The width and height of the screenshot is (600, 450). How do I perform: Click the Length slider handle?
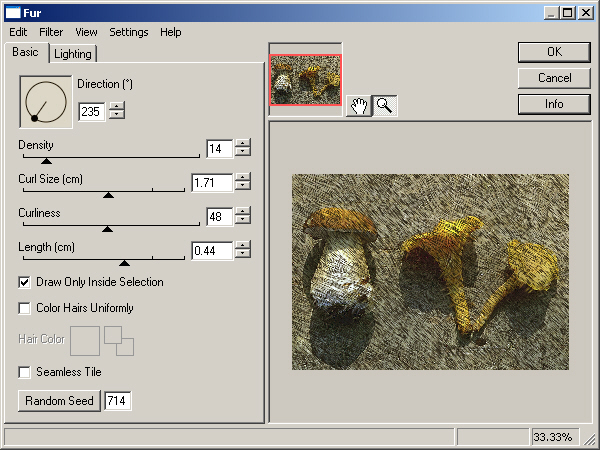pos(124,263)
